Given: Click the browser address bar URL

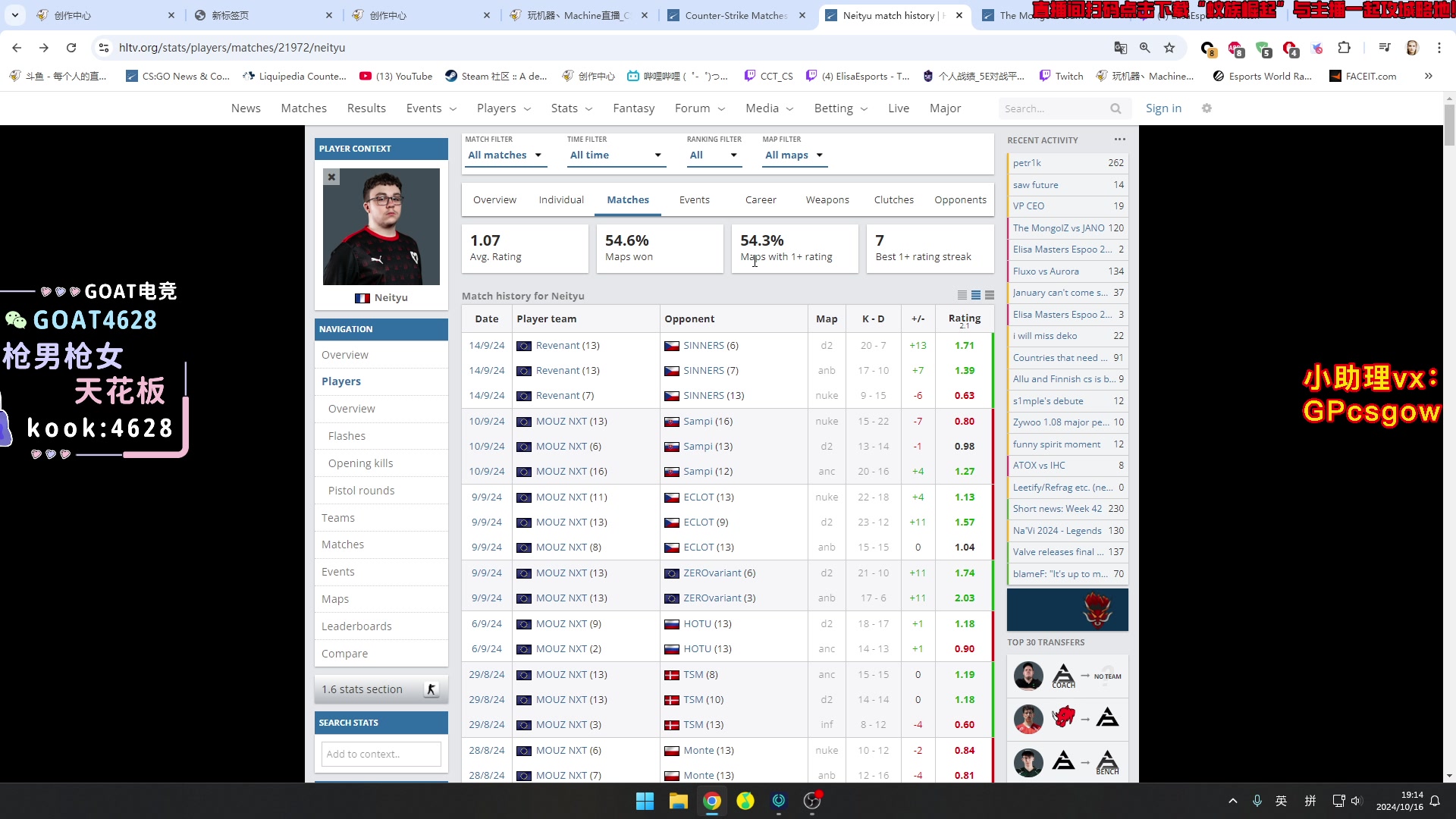Looking at the screenshot, I should (232, 48).
